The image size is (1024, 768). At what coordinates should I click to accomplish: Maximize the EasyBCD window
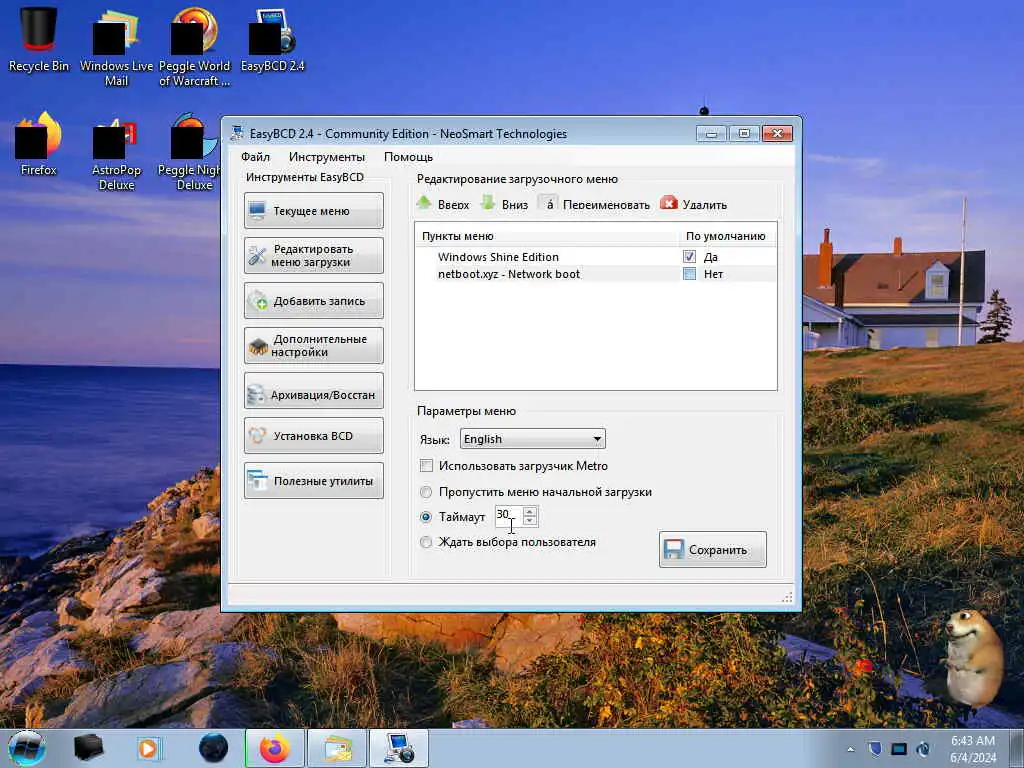744,133
